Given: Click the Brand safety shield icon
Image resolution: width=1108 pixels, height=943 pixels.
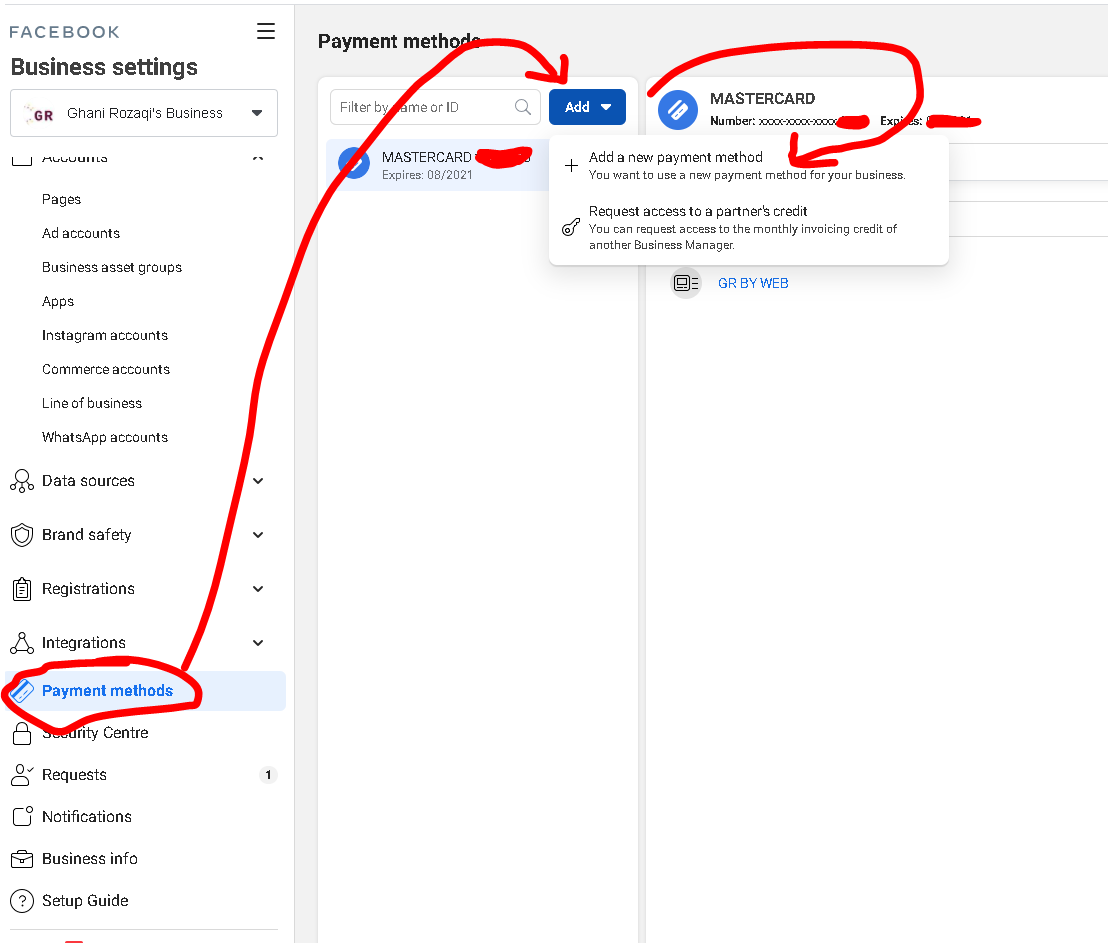Looking at the screenshot, I should click(22, 535).
